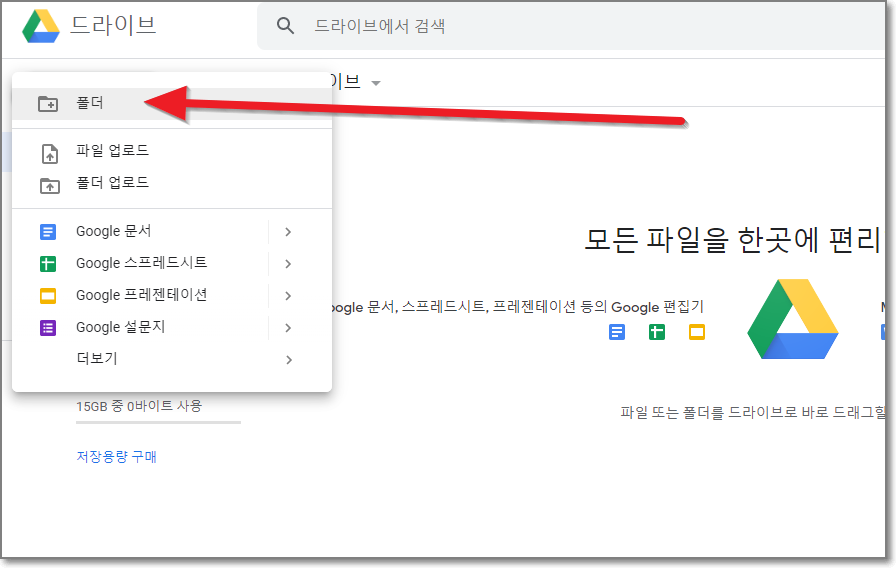Choose 폴더 업로드 from the menu
The image size is (896, 568).
(x=171, y=183)
